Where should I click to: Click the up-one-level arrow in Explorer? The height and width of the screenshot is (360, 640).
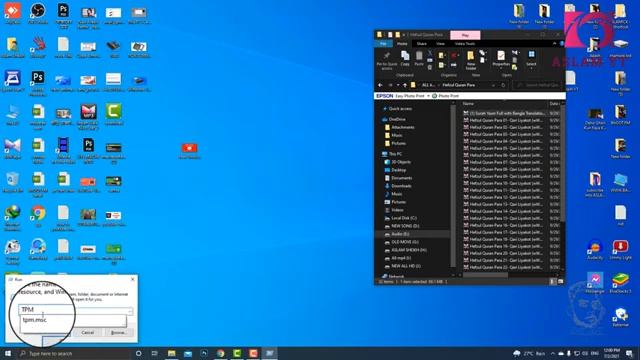[x=405, y=85]
